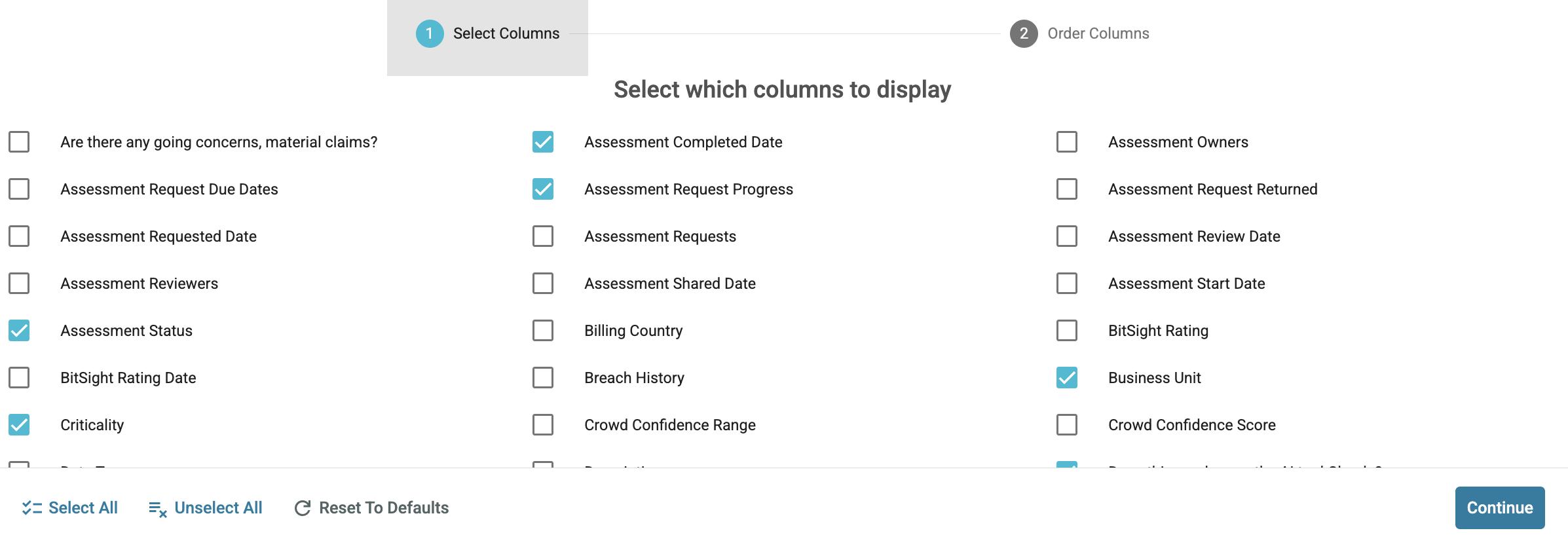Open the Select Columns step tab

click(487, 37)
